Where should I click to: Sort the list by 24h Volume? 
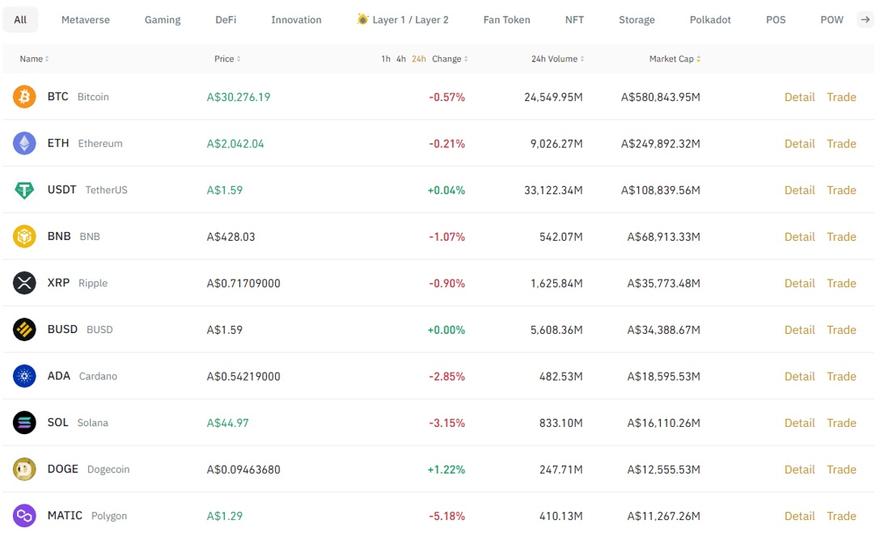(557, 59)
